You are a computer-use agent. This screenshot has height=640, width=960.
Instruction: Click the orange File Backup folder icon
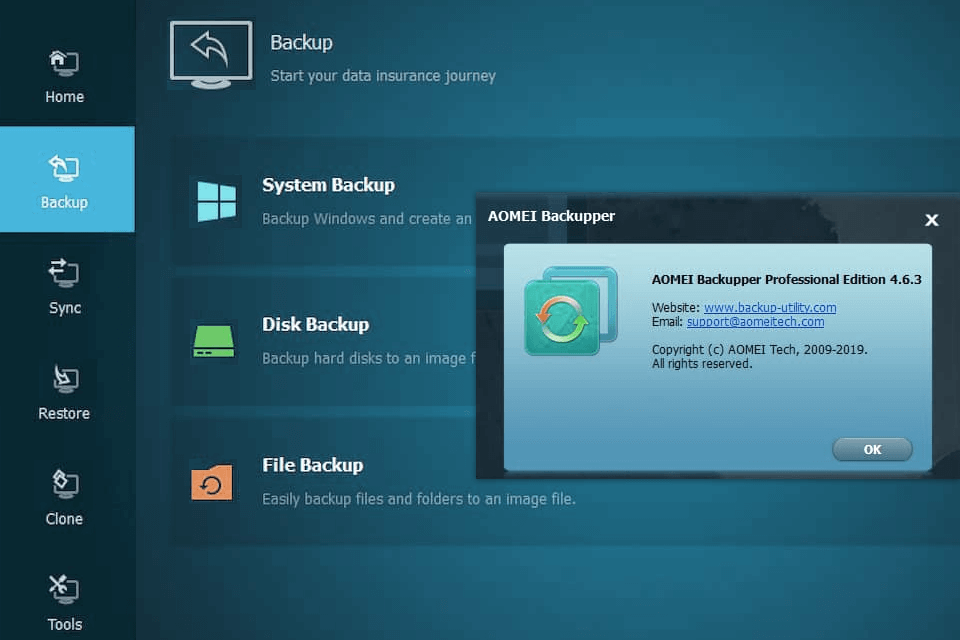[212, 482]
